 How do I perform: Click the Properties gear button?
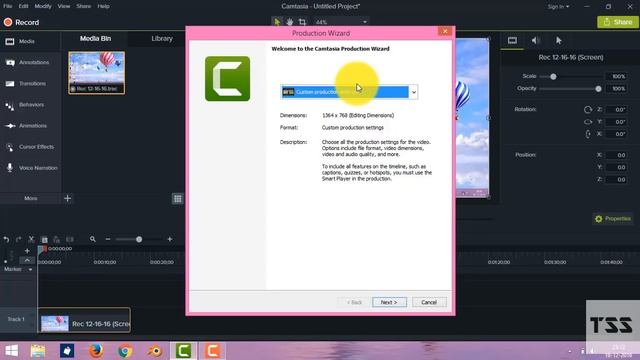click(x=613, y=219)
